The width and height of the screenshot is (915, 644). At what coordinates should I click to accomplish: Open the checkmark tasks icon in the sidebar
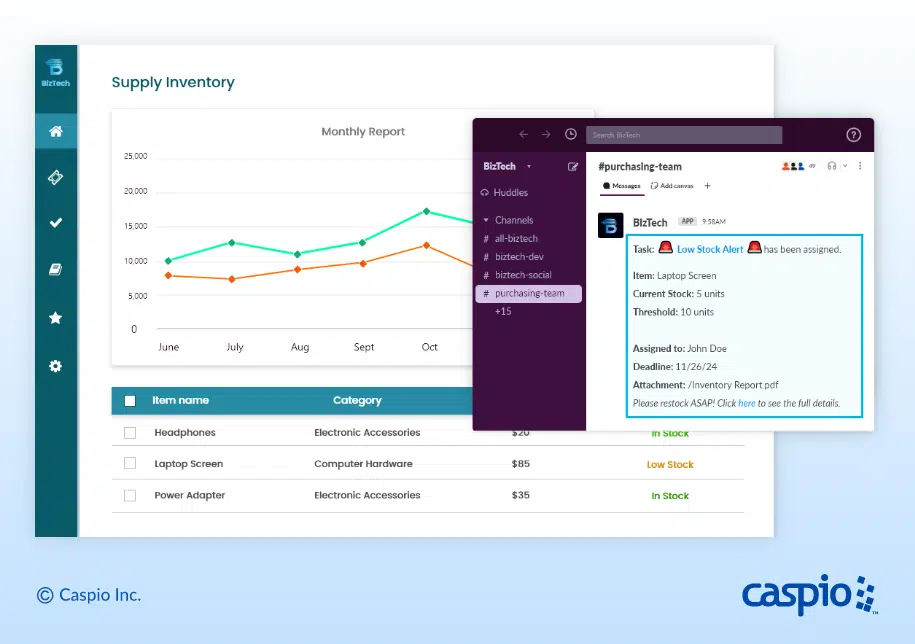point(56,223)
